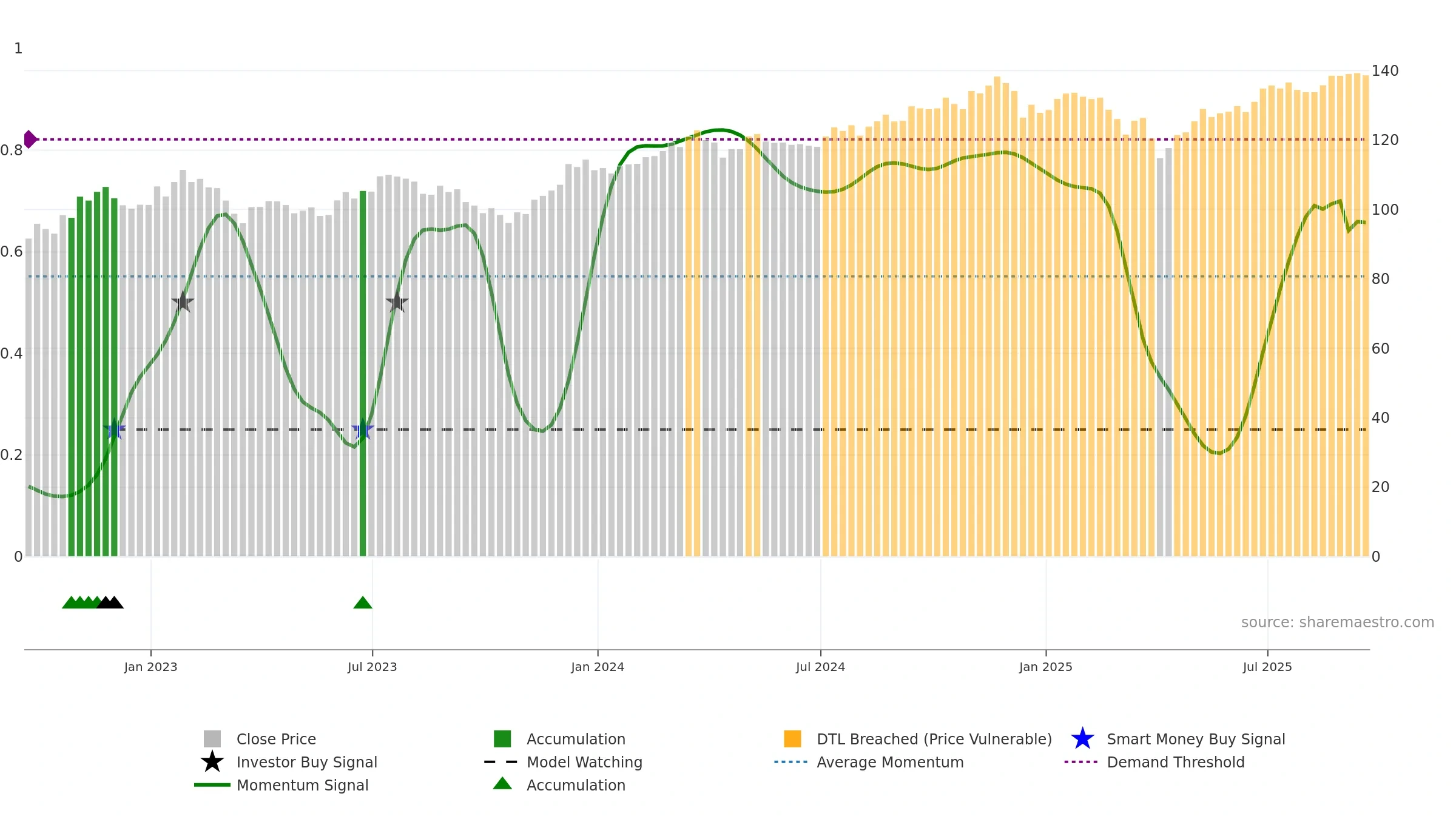The image size is (1456, 819).
Task: Click the green triangle Accumulation legend icon
Action: click(502, 784)
